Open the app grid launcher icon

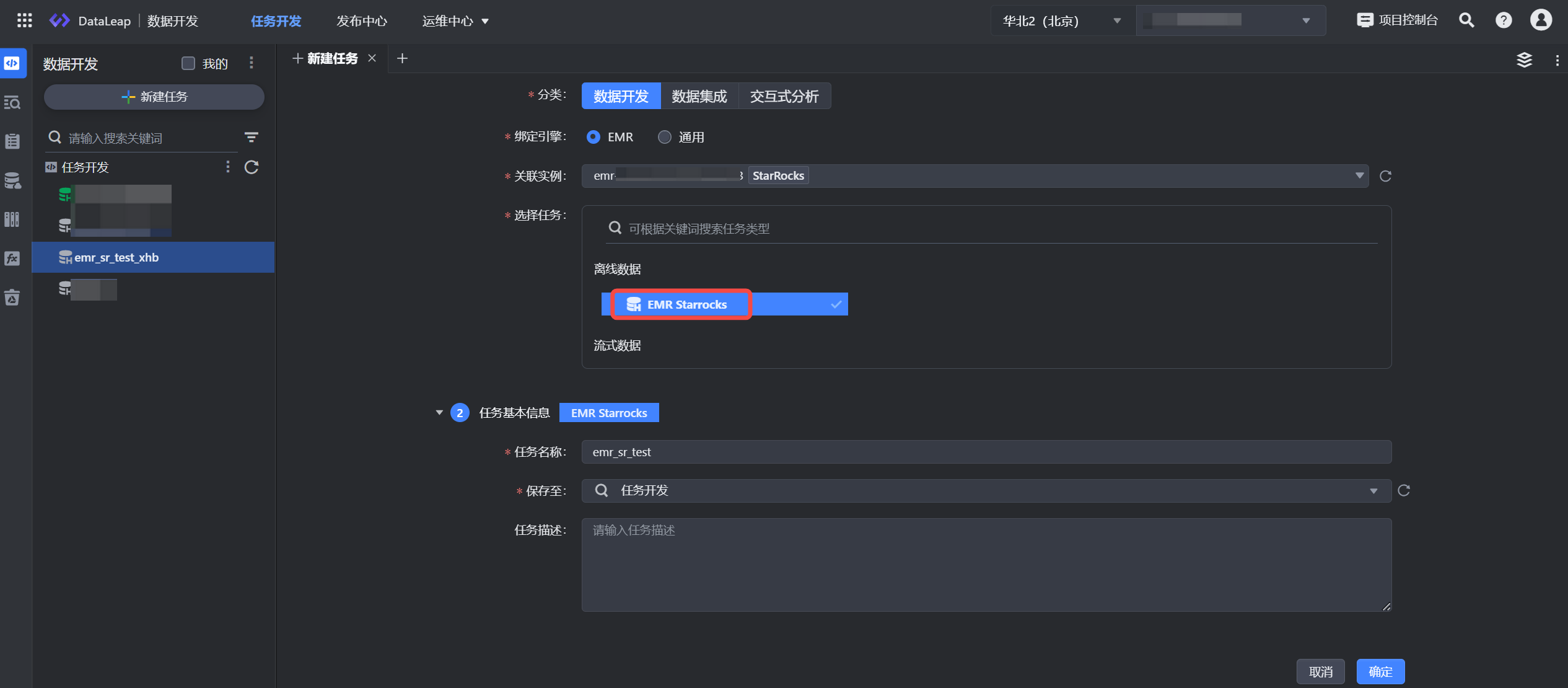(24, 20)
